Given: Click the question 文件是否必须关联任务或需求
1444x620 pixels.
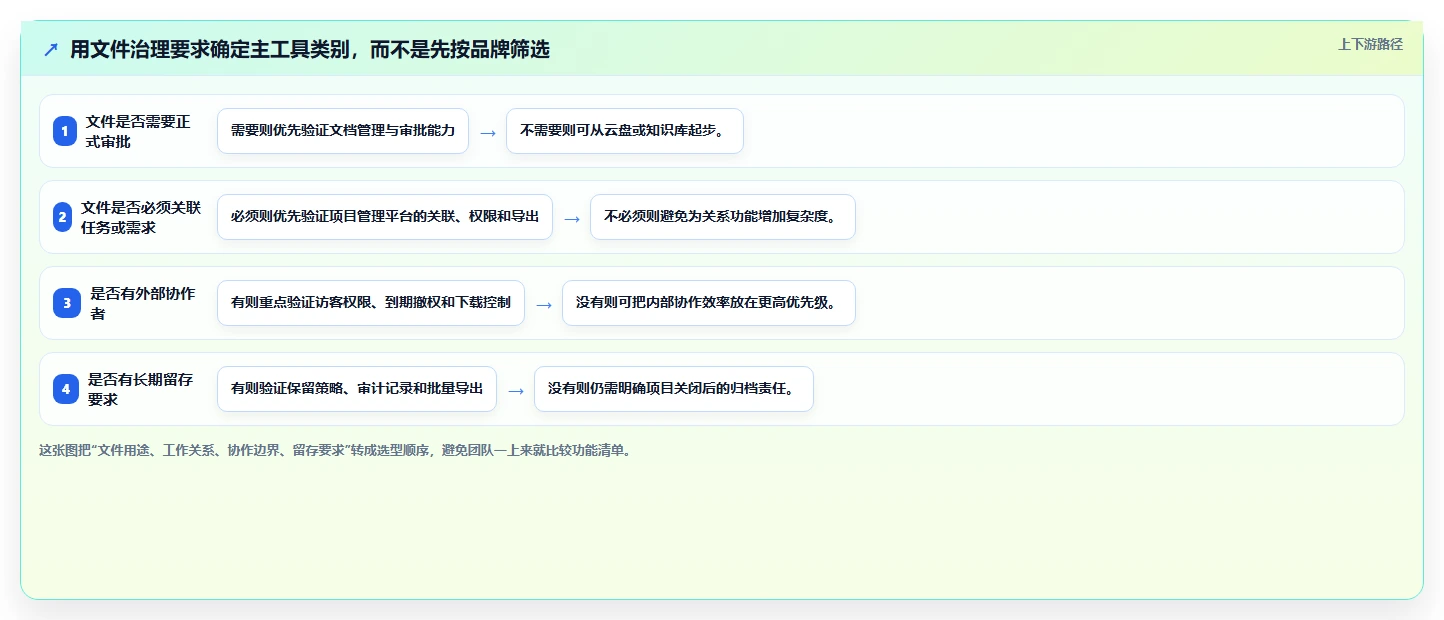Looking at the screenshot, I should (x=141, y=217).
